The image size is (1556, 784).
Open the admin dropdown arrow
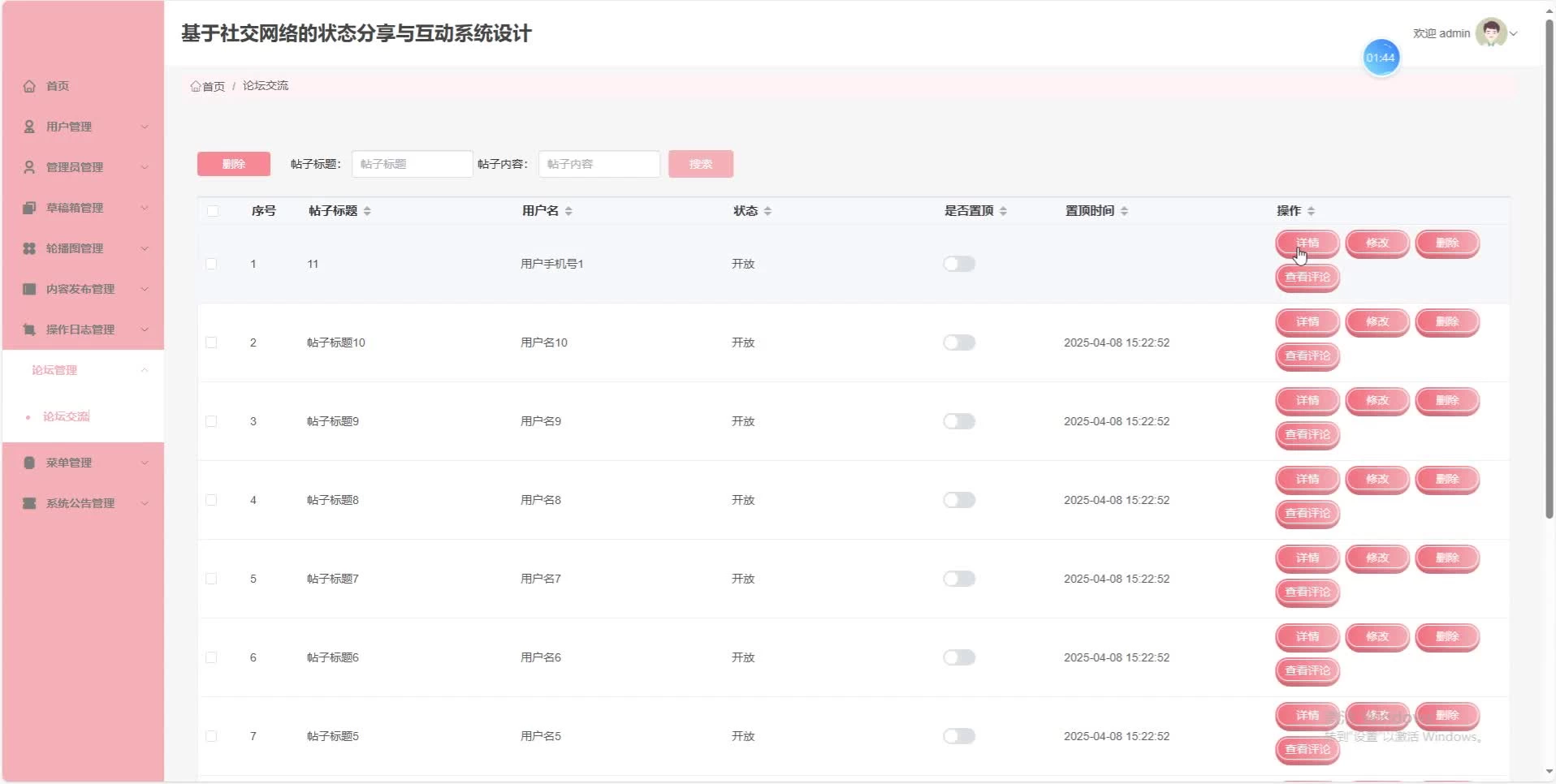pos(1514,34)
